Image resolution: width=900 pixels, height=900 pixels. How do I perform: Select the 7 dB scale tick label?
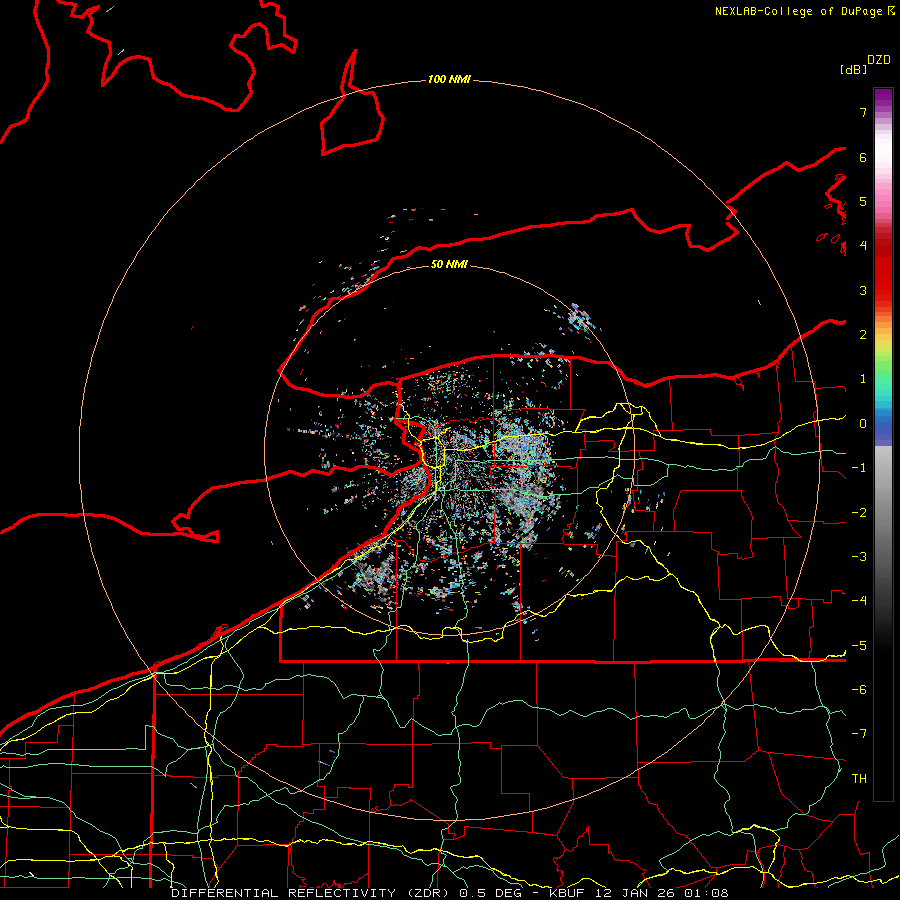point(863,112)
